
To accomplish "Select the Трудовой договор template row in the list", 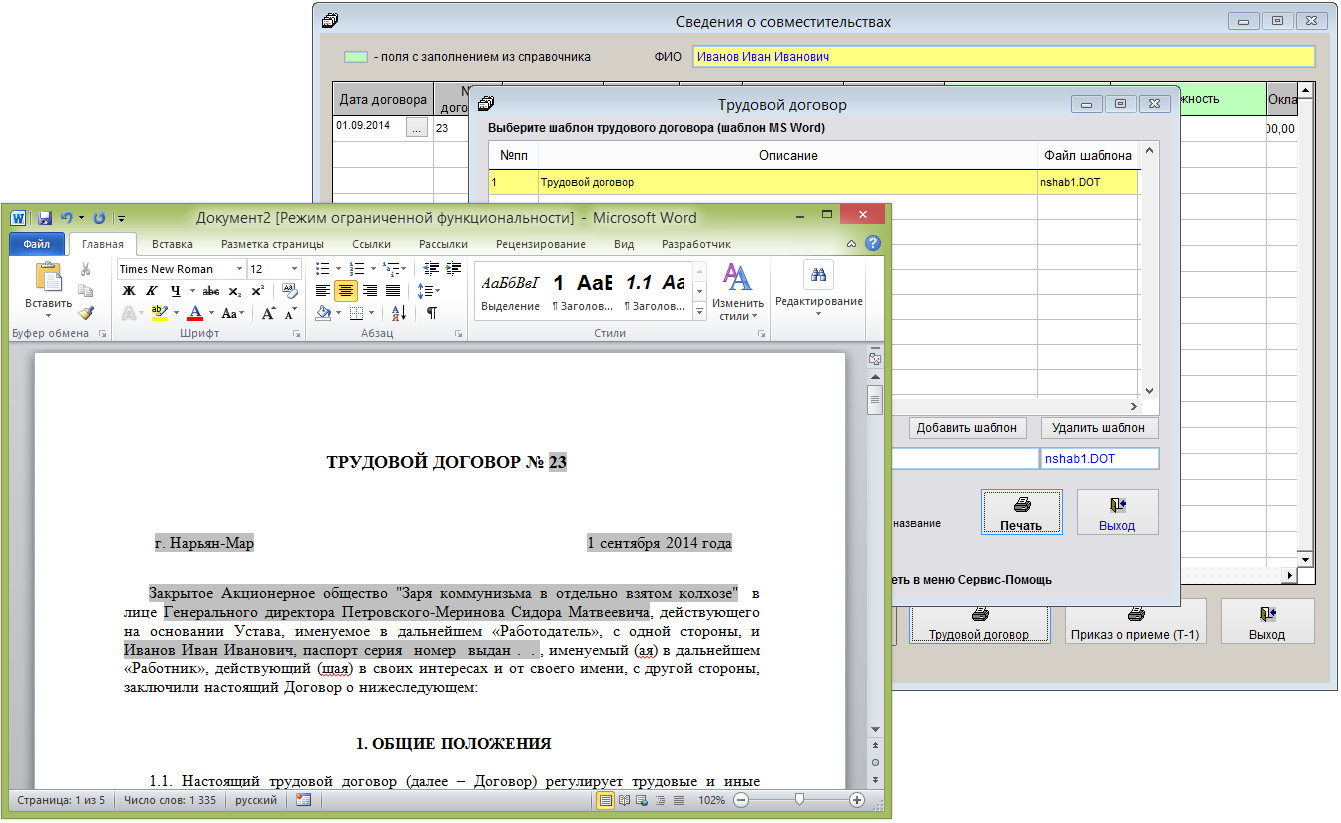I will (813, 182).
